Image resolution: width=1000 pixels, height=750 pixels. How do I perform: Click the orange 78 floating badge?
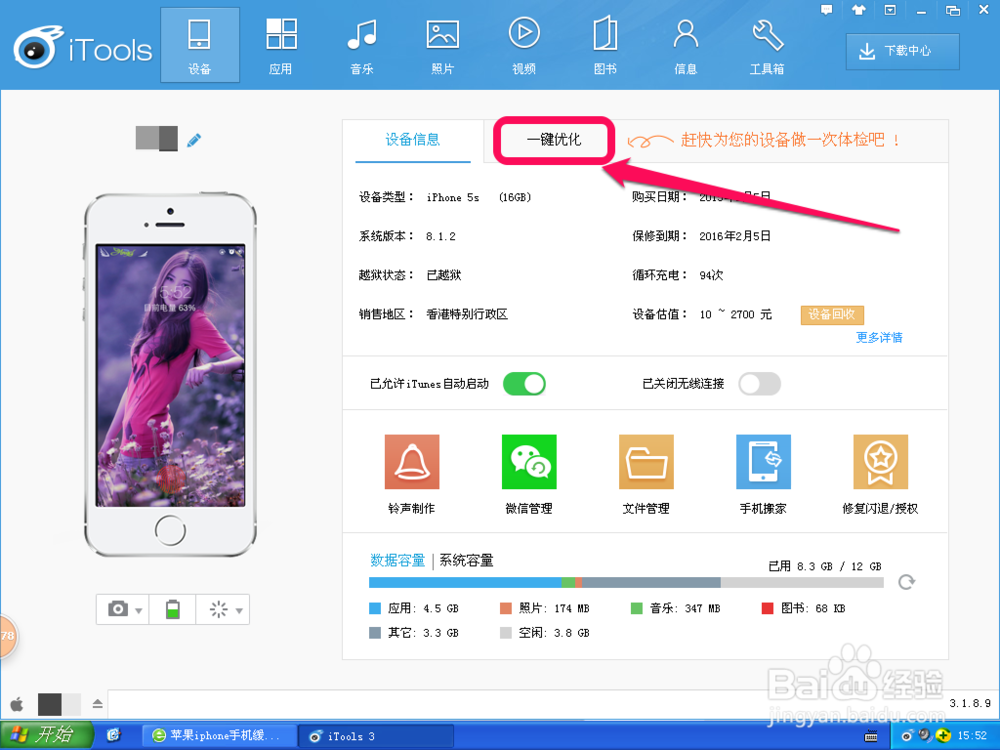7,636
